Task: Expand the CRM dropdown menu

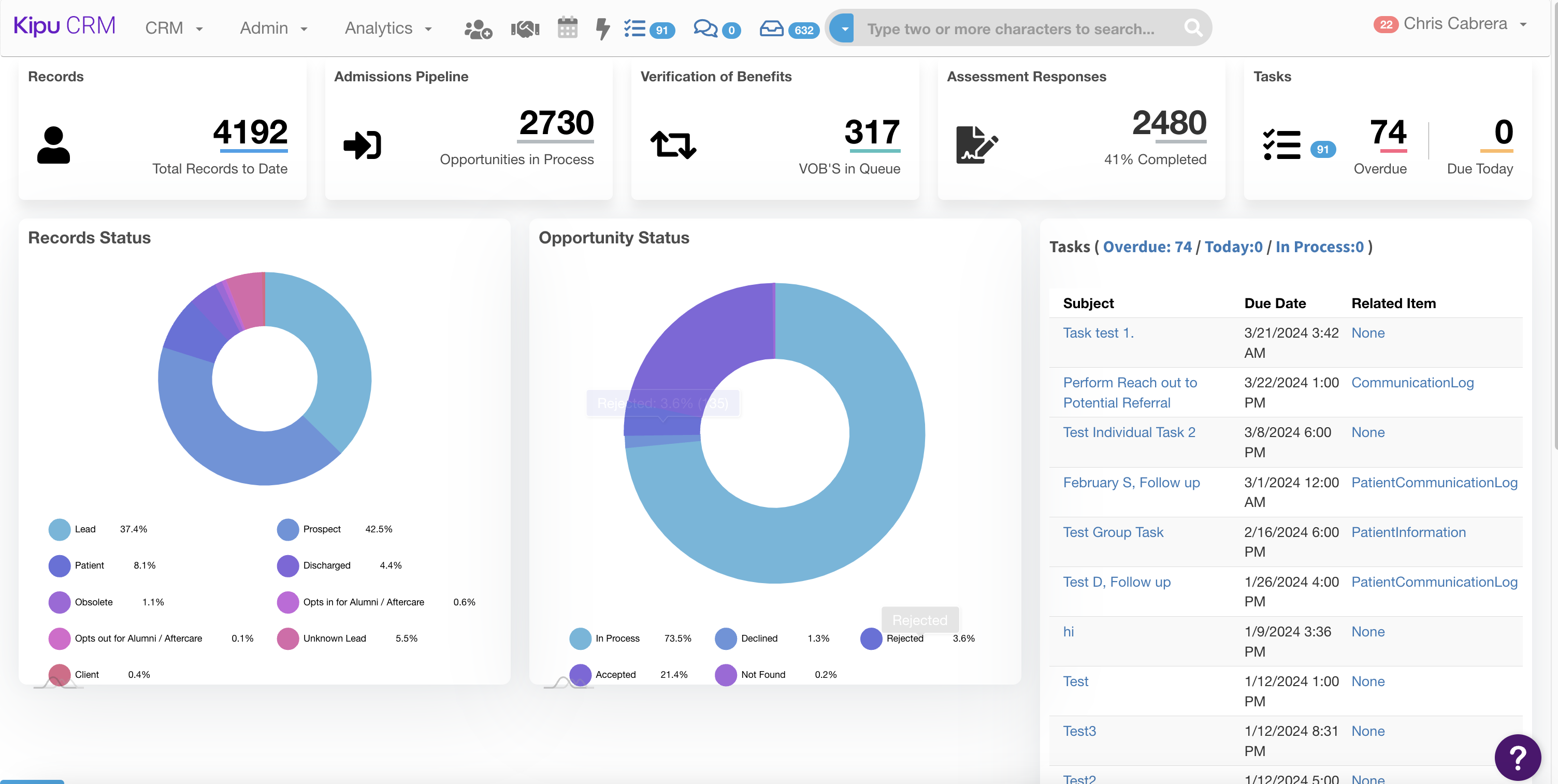Action: click(174, 28)
